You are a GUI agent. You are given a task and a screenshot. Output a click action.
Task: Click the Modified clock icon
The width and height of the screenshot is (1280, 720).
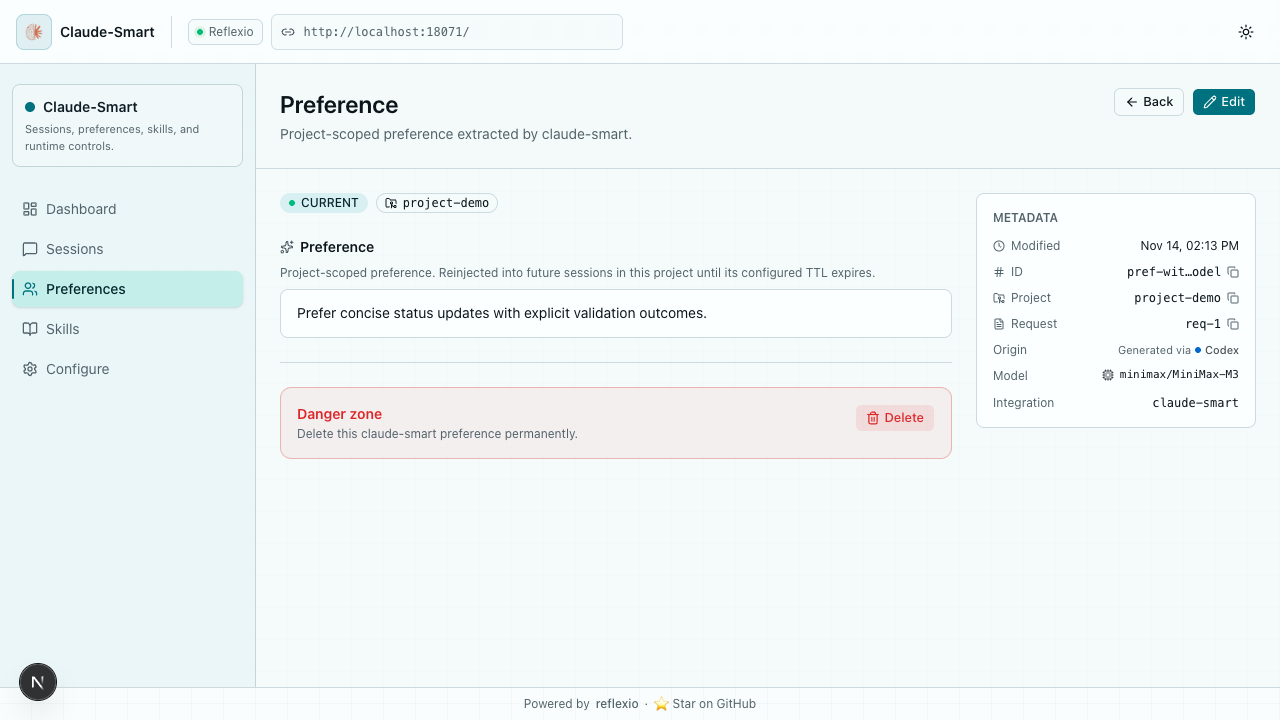click(x=999, y=246)
